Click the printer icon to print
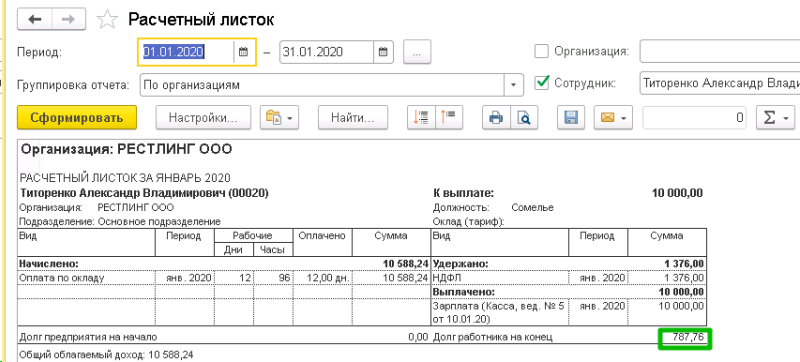800x362 pixels. point(496,118)
